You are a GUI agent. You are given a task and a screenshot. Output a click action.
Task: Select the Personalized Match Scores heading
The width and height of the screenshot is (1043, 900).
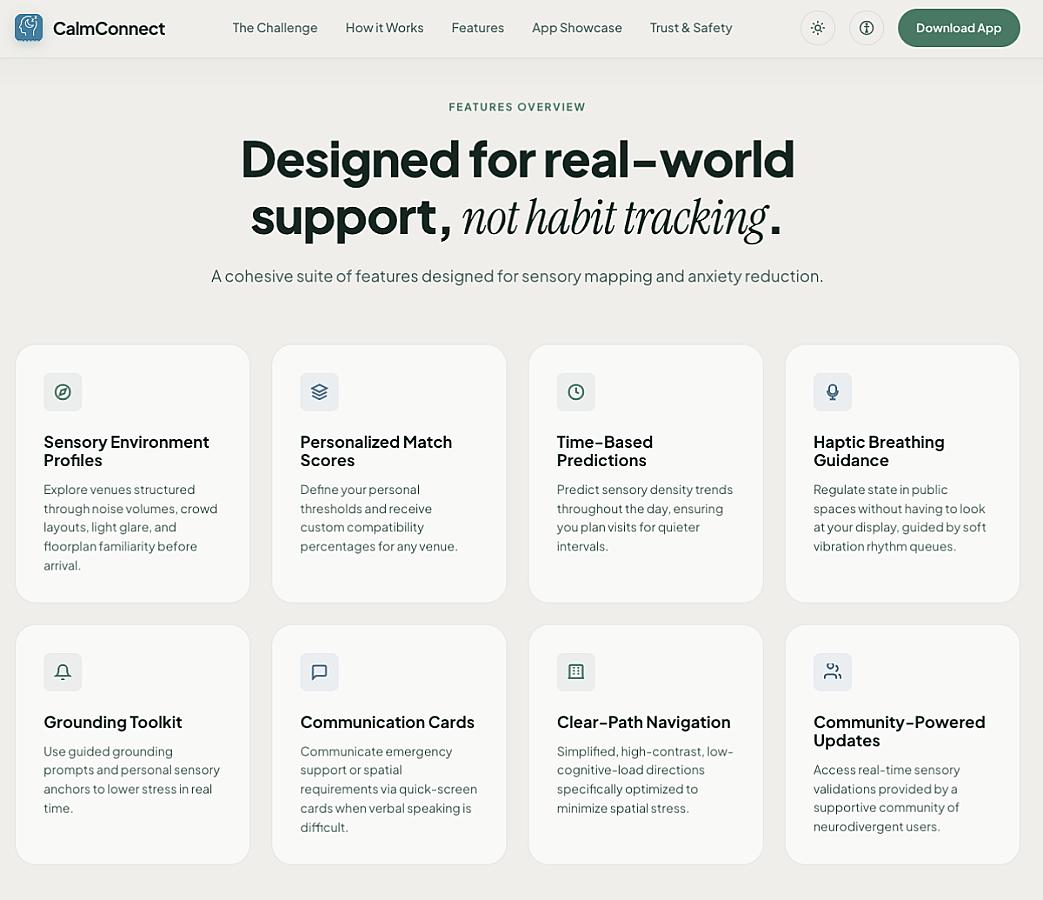click(x=376, y=451)
